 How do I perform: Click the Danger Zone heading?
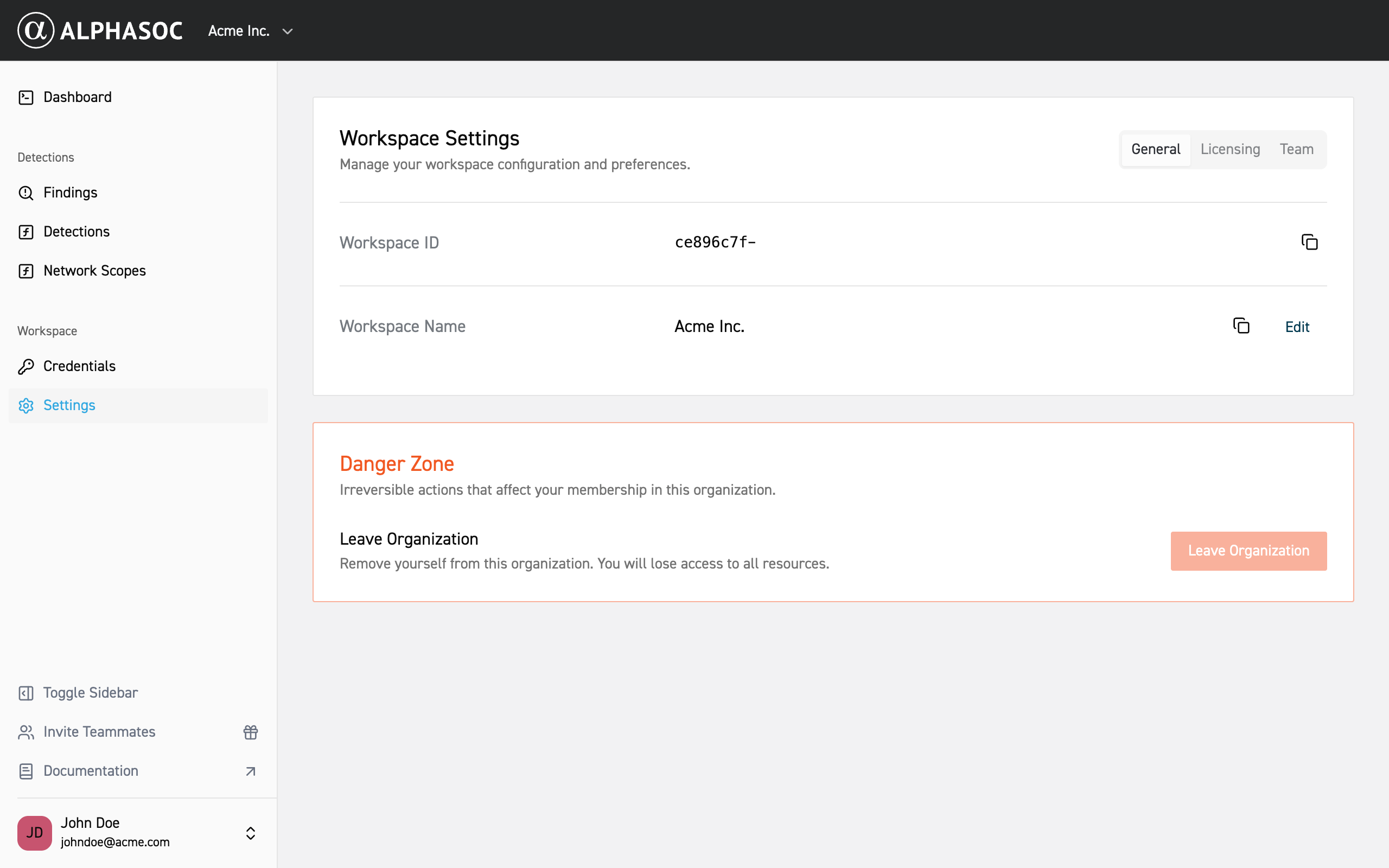397,464
